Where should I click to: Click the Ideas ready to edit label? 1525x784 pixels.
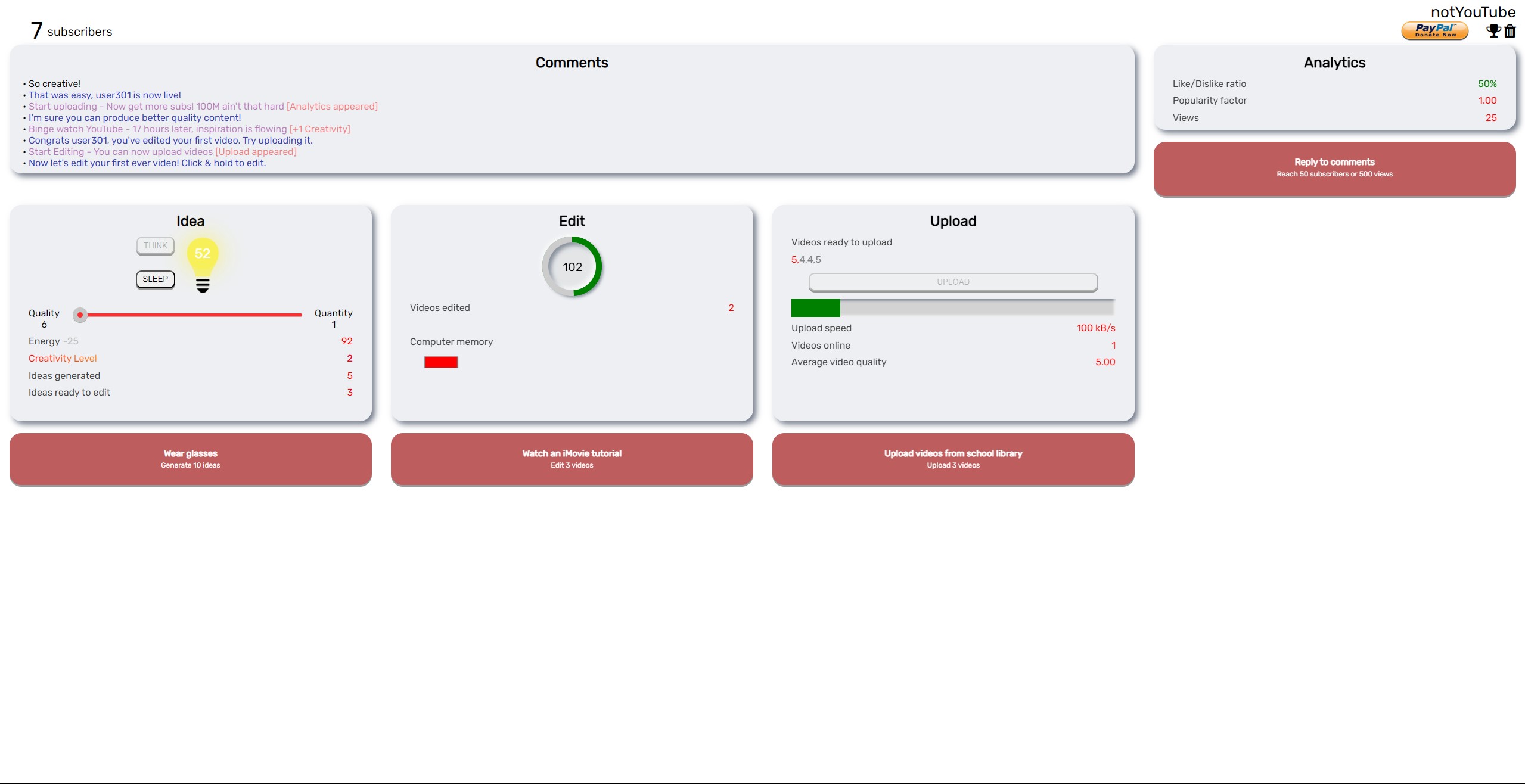pos(69,393)
